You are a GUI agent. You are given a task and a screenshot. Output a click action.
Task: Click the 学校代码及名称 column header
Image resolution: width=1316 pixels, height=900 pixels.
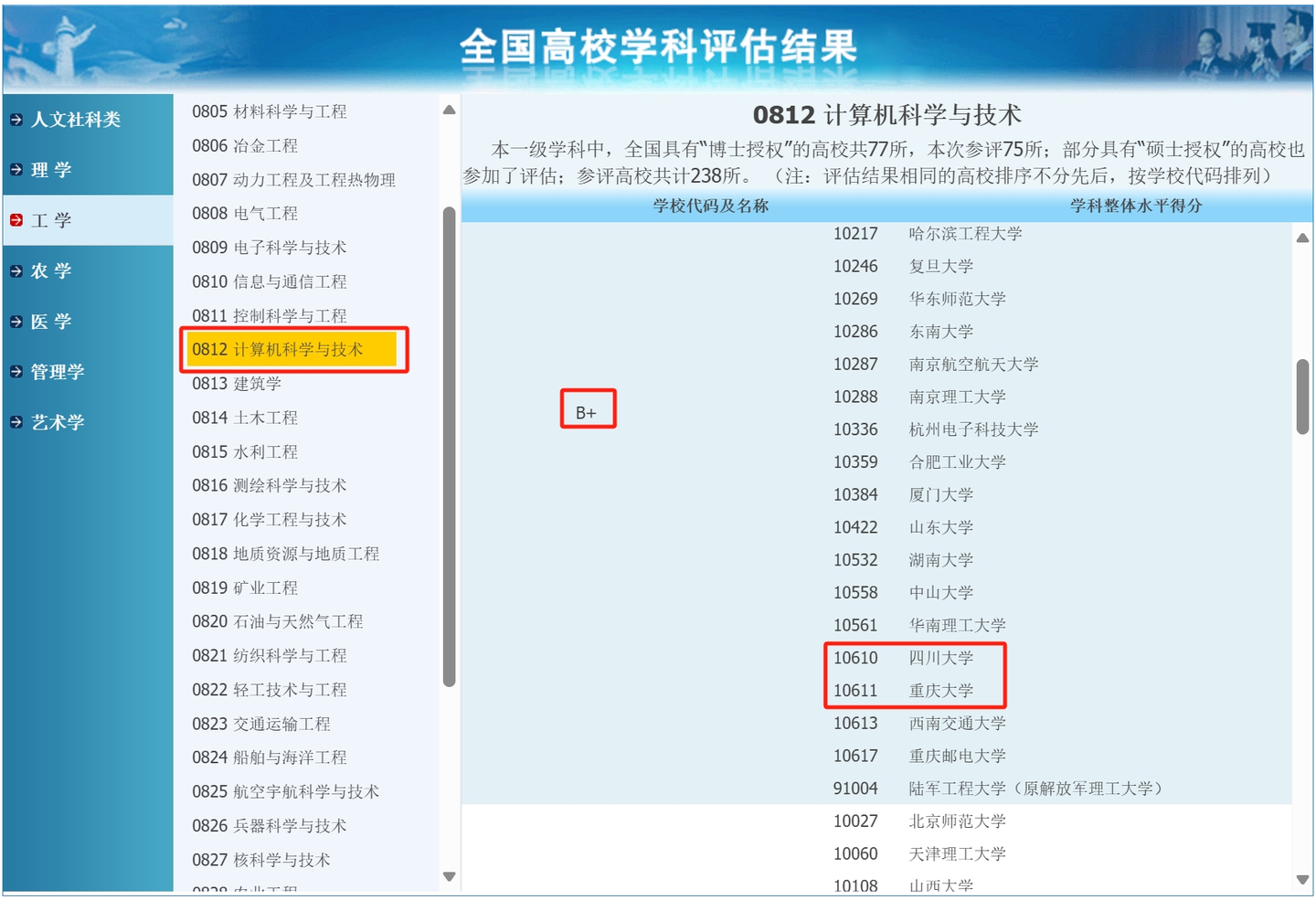tap(711, 206)
